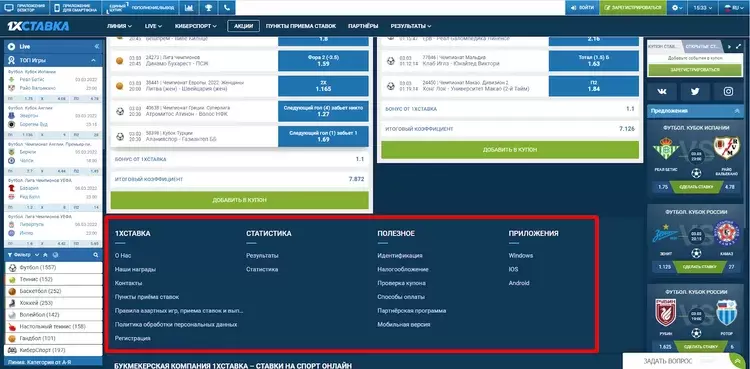750x369 pixels.
Task: Click ЗАРЕГИСТРИРОВАТЬСЯ in the bet slip
Action: coord(695,70)
